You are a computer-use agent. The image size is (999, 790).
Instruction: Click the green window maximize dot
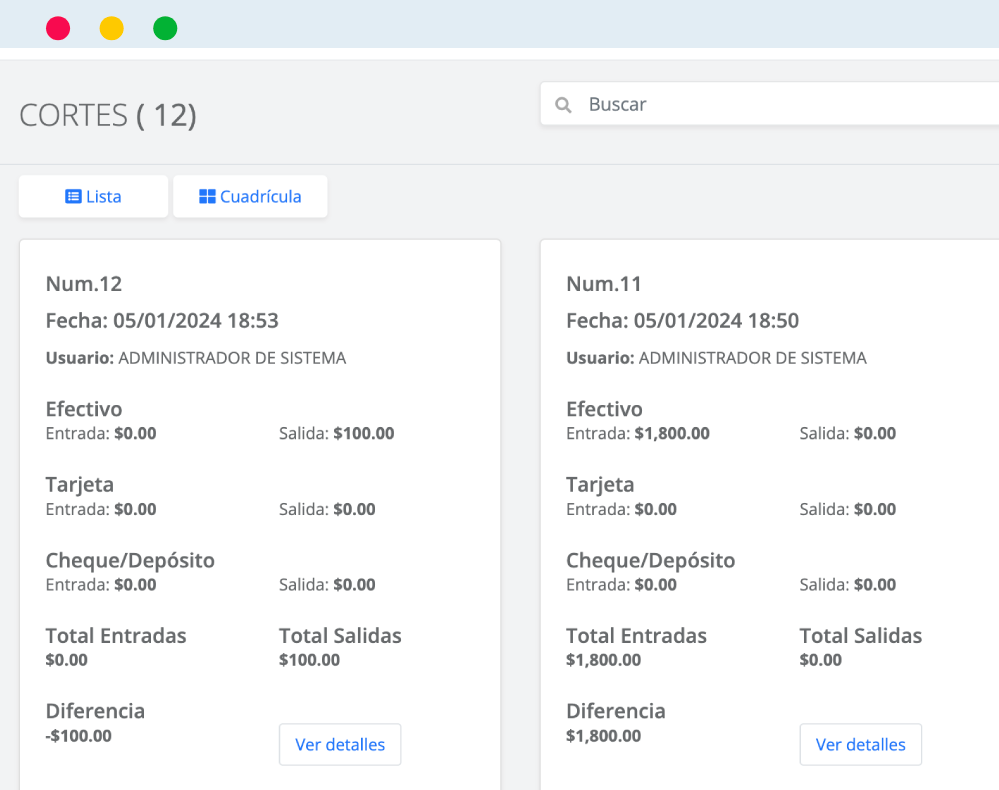165,29
